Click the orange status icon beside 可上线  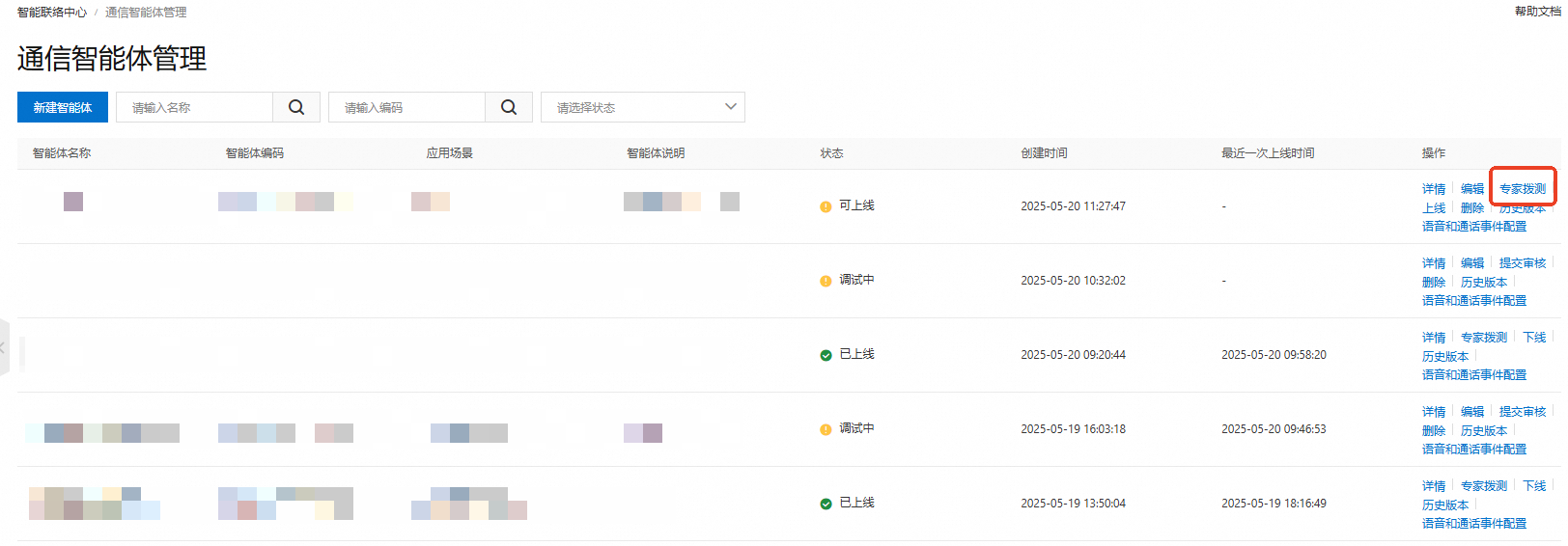[826, 206]
